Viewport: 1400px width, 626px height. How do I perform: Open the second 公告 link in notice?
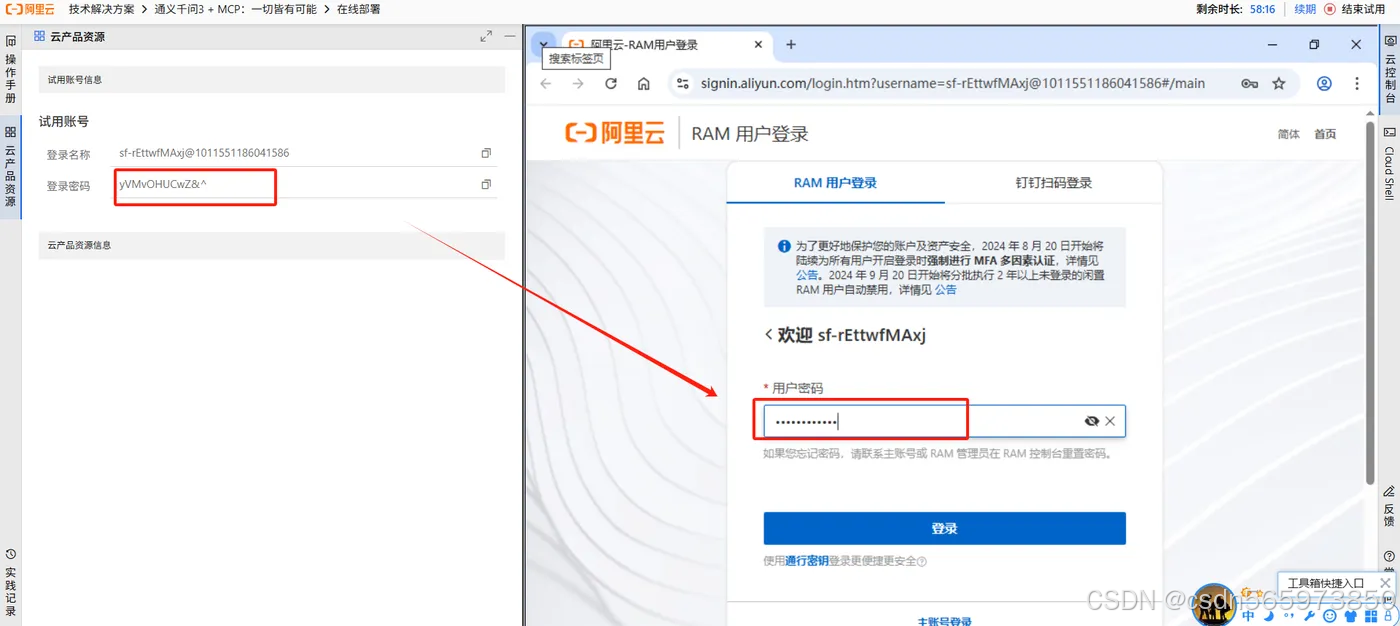946,290
